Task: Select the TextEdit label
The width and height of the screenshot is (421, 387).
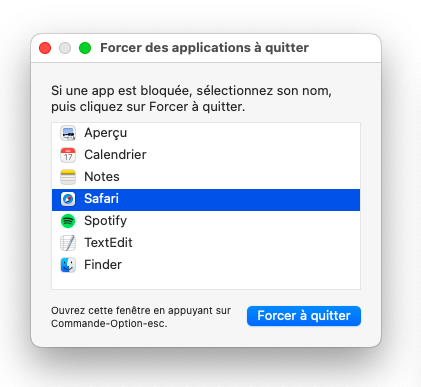Action: [108, 243]
